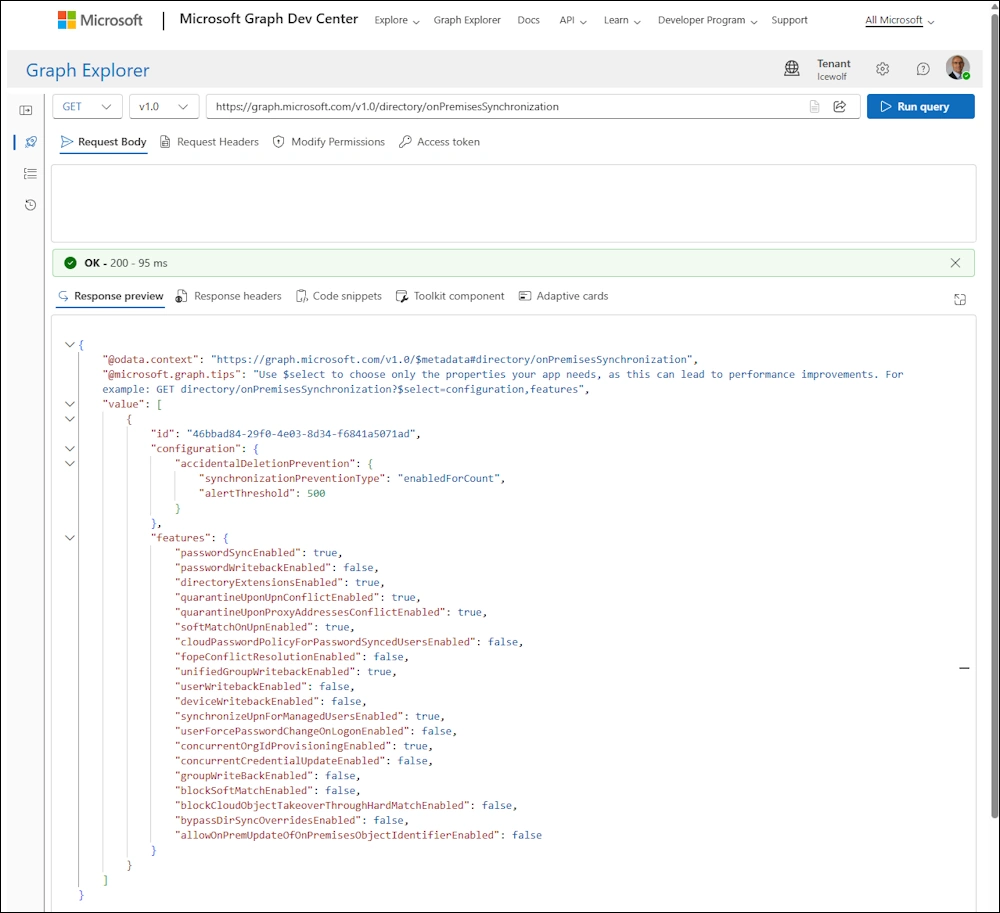Open the history clock icon in sidebar
The height and width of the screenshot is (913, 1000).
30,205
